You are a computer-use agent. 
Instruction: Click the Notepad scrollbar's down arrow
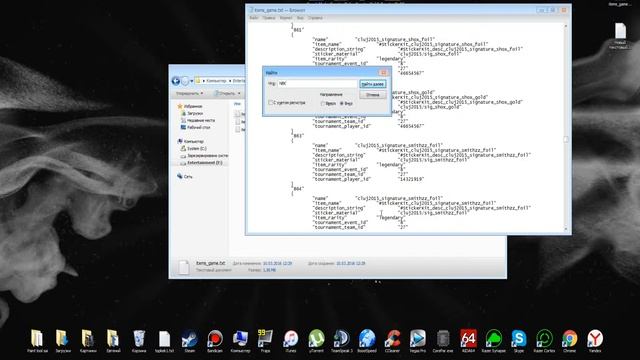pyautogui.click(x=566, y=229)
